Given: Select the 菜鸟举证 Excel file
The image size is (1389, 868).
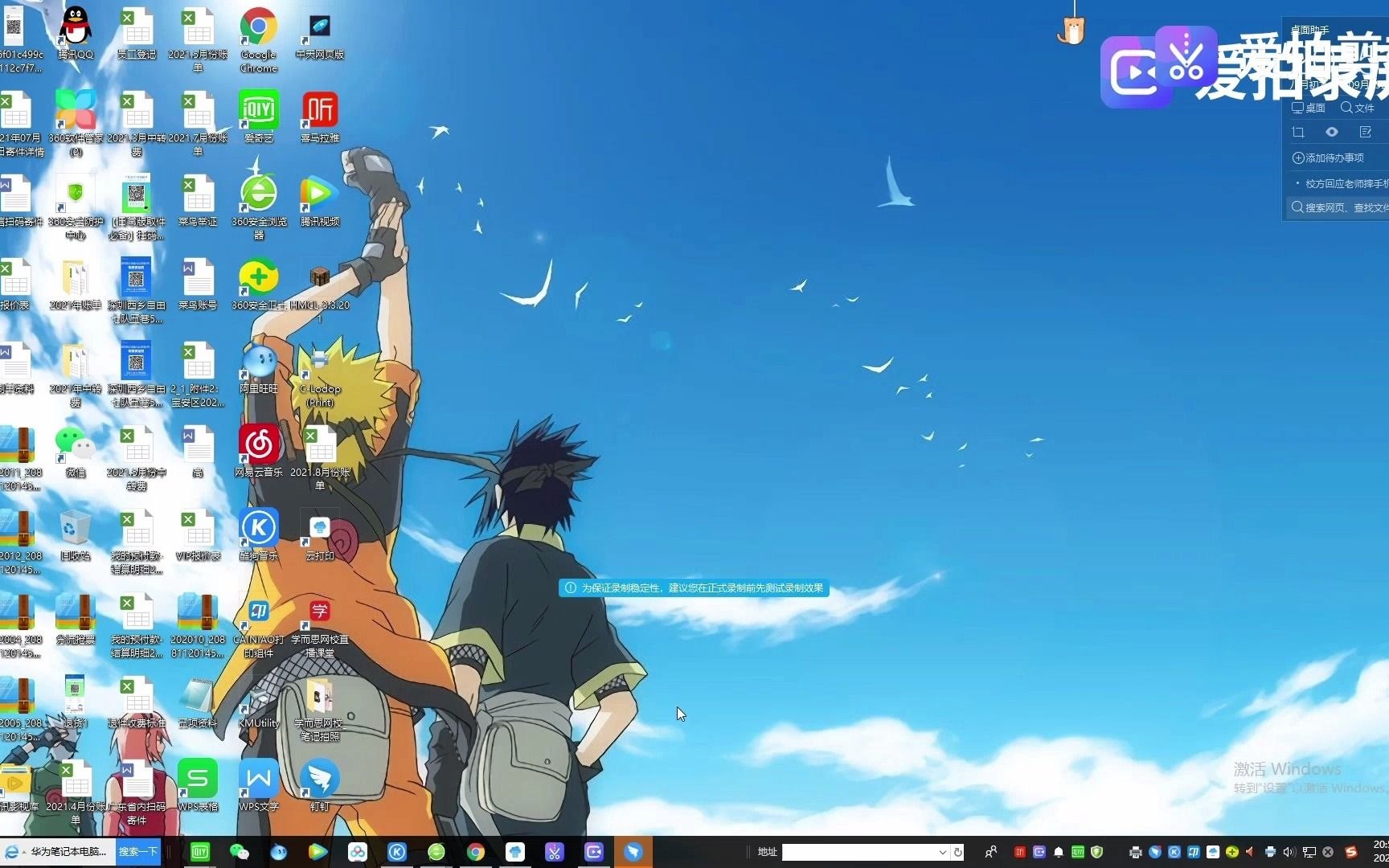Looking at the screenshot, I should point(198,201).
